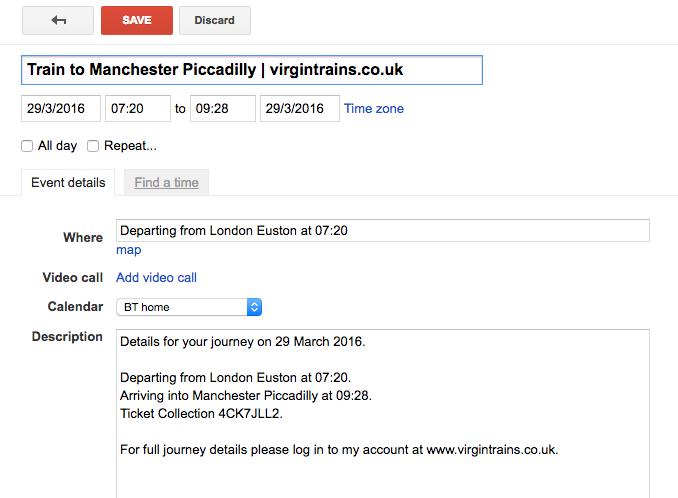Click the end date 29/3/2016 field
This screenshot has width=678, height=498.
pos(299,108)
